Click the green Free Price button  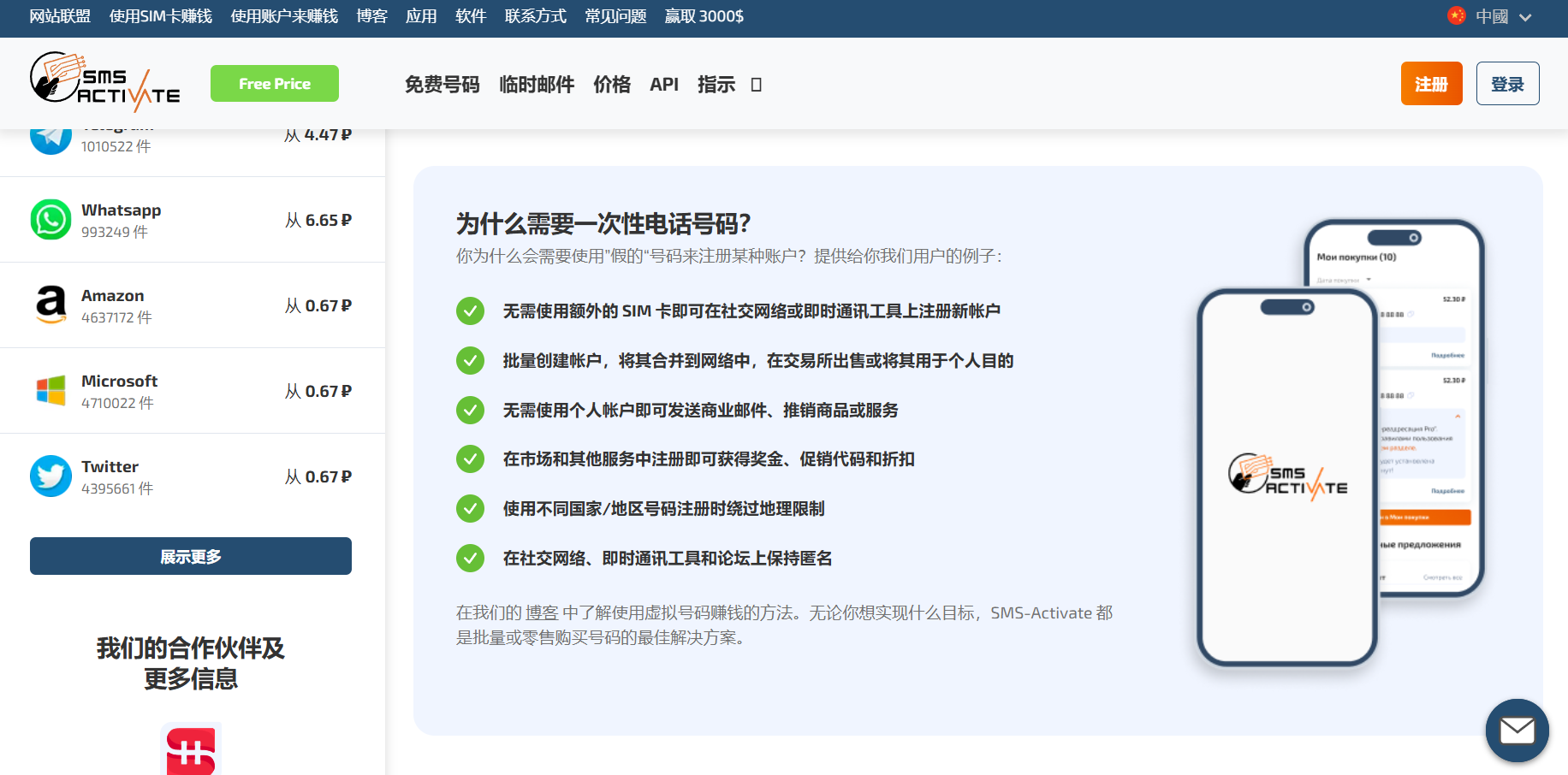pos(275,84)
